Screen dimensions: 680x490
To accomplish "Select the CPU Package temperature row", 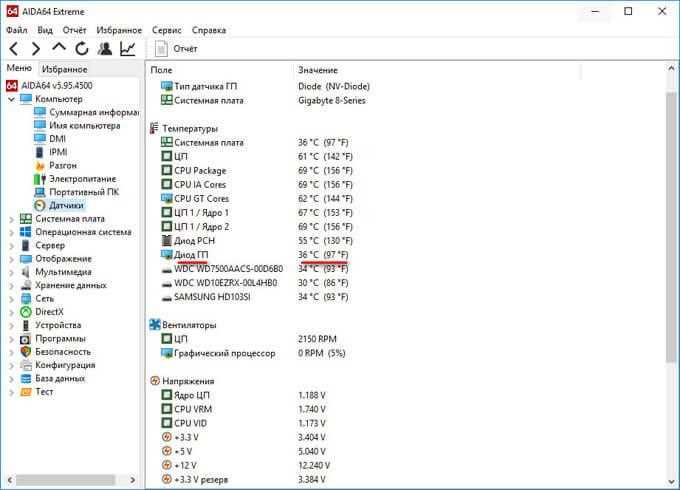I will [257, 170].
